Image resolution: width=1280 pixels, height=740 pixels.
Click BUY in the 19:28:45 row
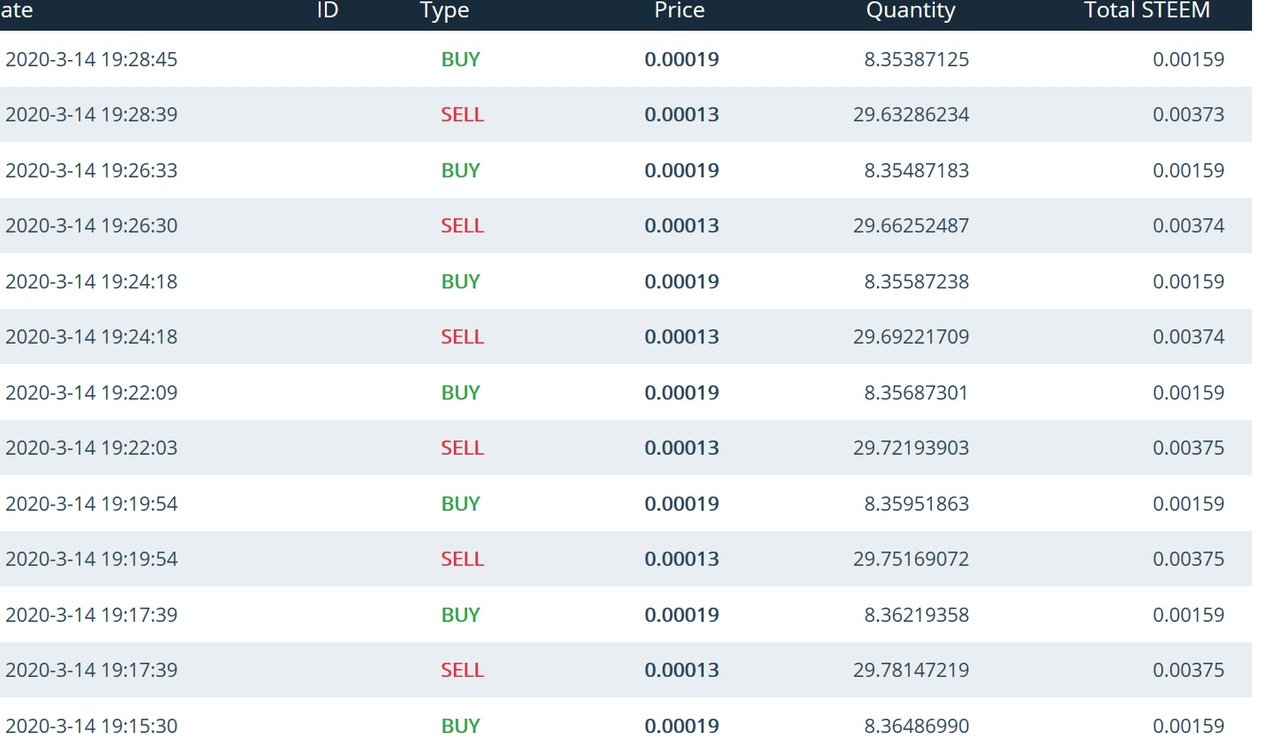(460, 59)
